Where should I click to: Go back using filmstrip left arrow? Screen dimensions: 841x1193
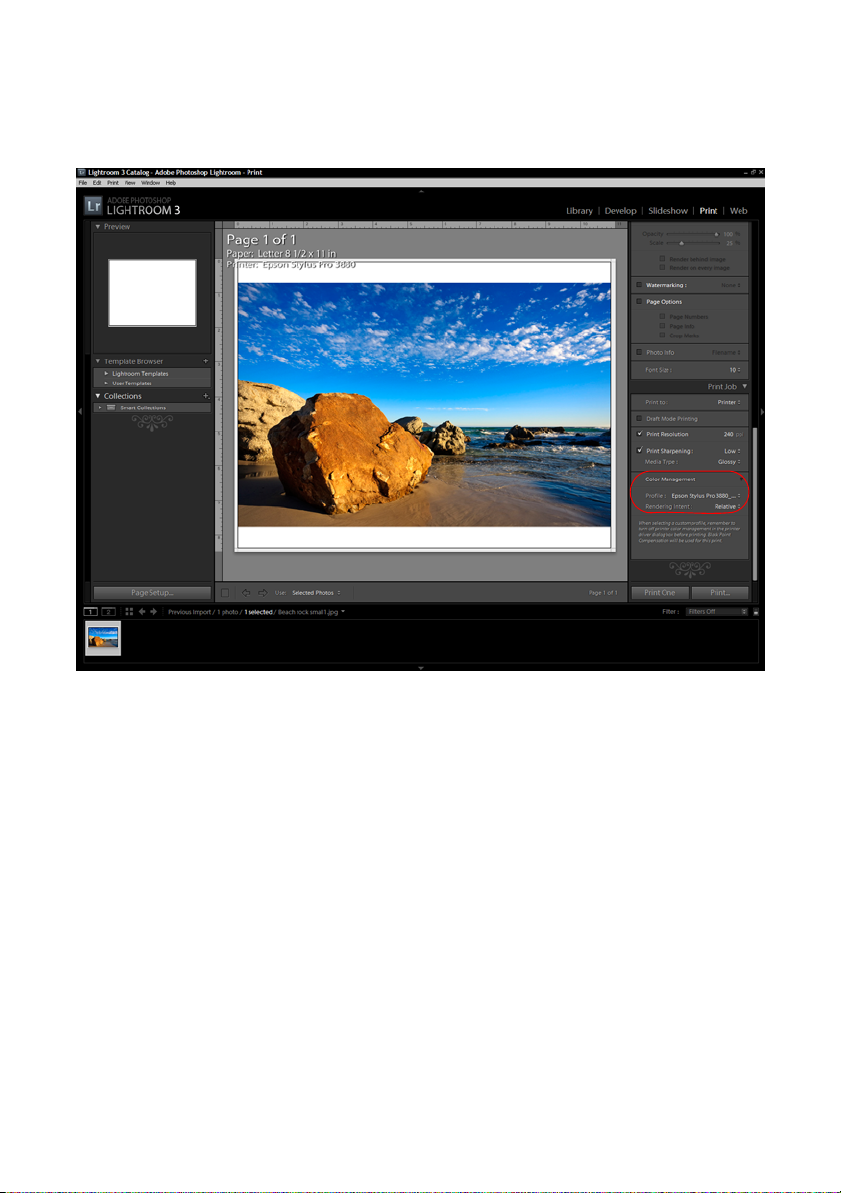(x=142, y=612)
